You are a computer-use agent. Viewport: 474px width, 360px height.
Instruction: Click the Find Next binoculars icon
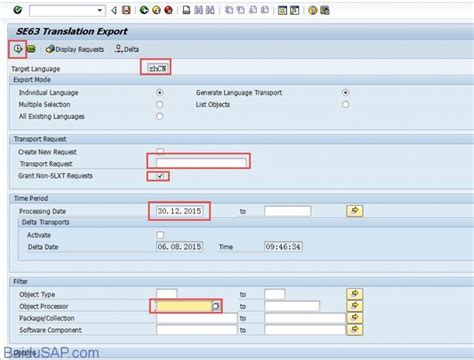click(210, 10)
